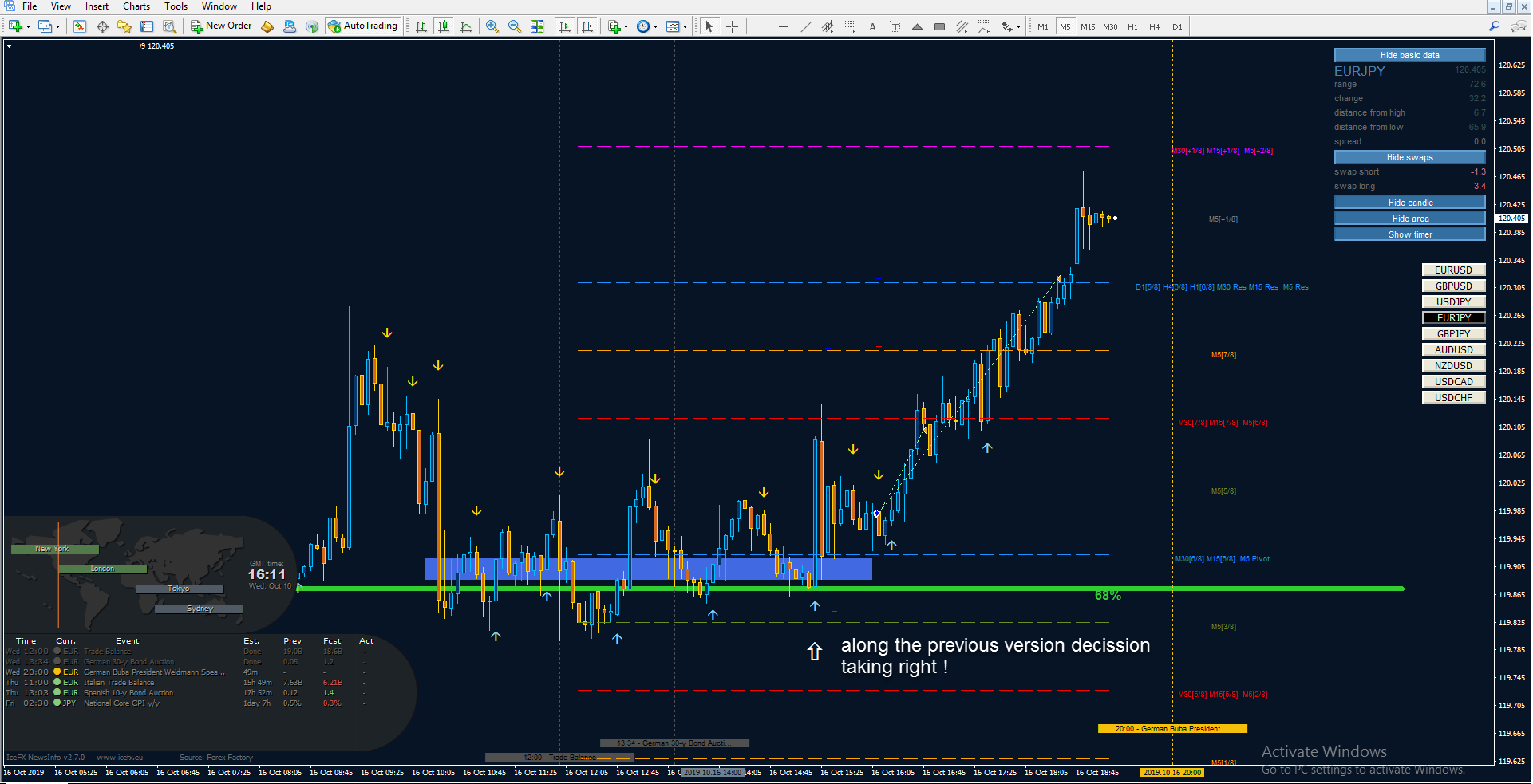
Task: Open the Data Window crosshair icon
Action: point(102,26)
